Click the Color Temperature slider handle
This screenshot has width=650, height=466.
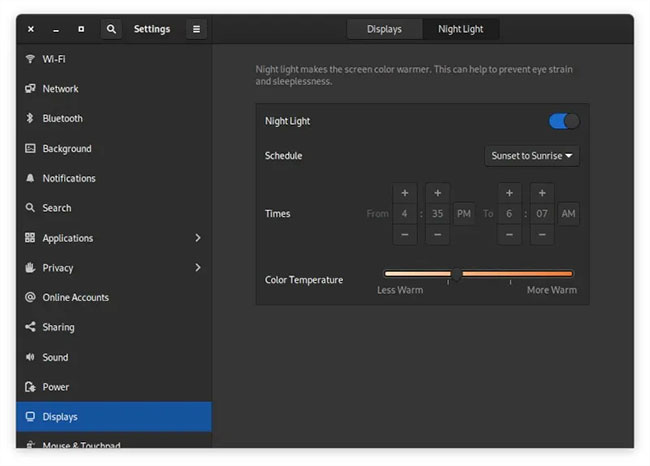click(456, 274)
